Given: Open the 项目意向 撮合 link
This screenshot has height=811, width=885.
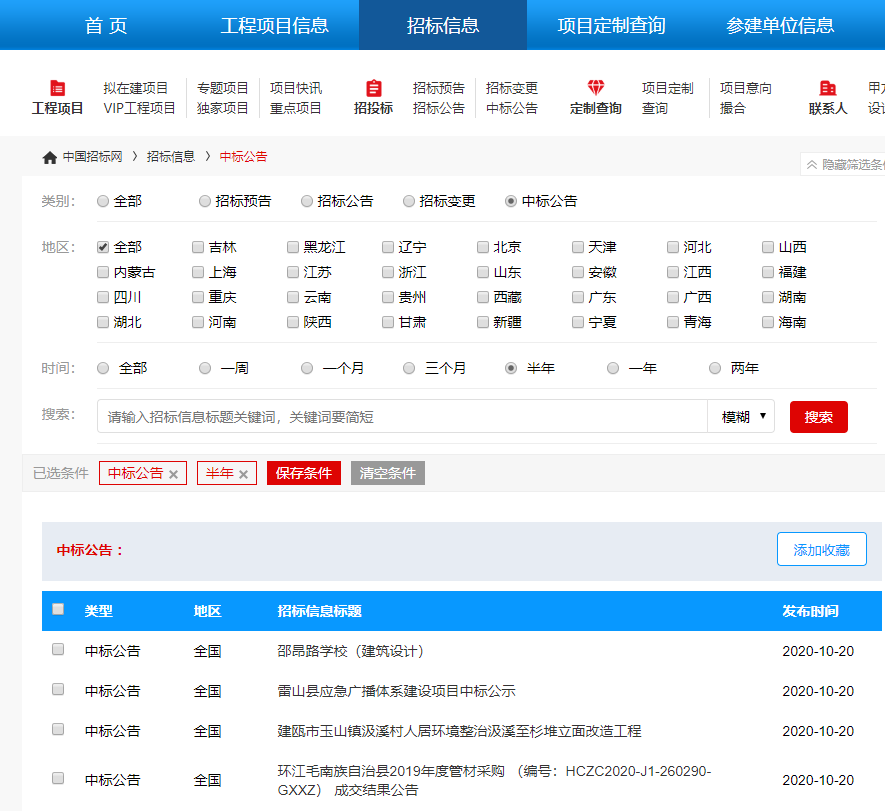Looking at the screenshot, I should [x=746, y=98].
